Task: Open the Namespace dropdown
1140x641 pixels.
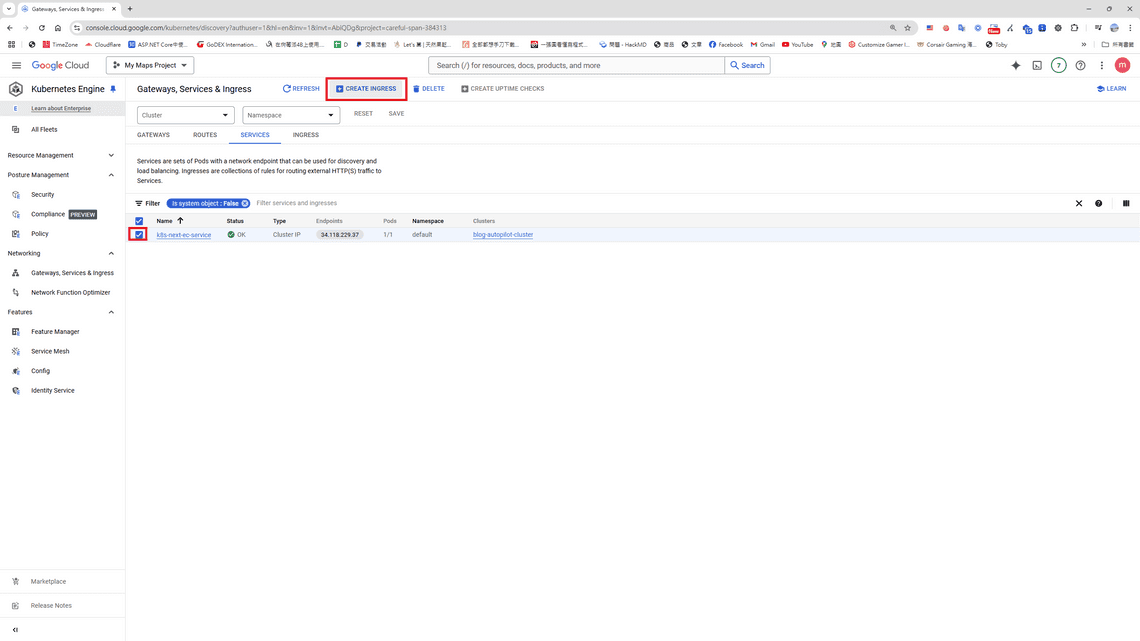Action: (x=291, y=115)
